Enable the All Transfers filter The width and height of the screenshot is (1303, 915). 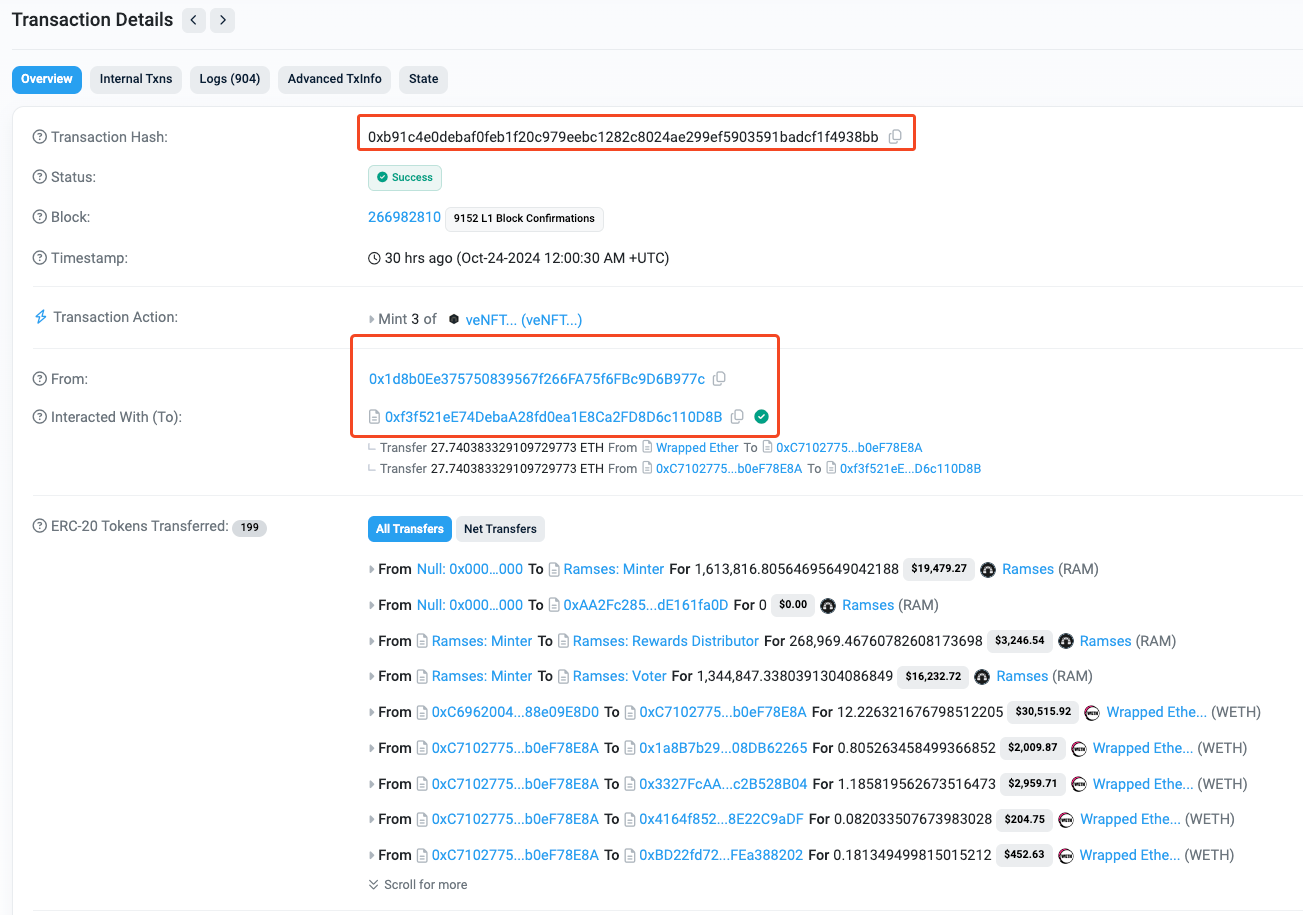pos(410,528)
